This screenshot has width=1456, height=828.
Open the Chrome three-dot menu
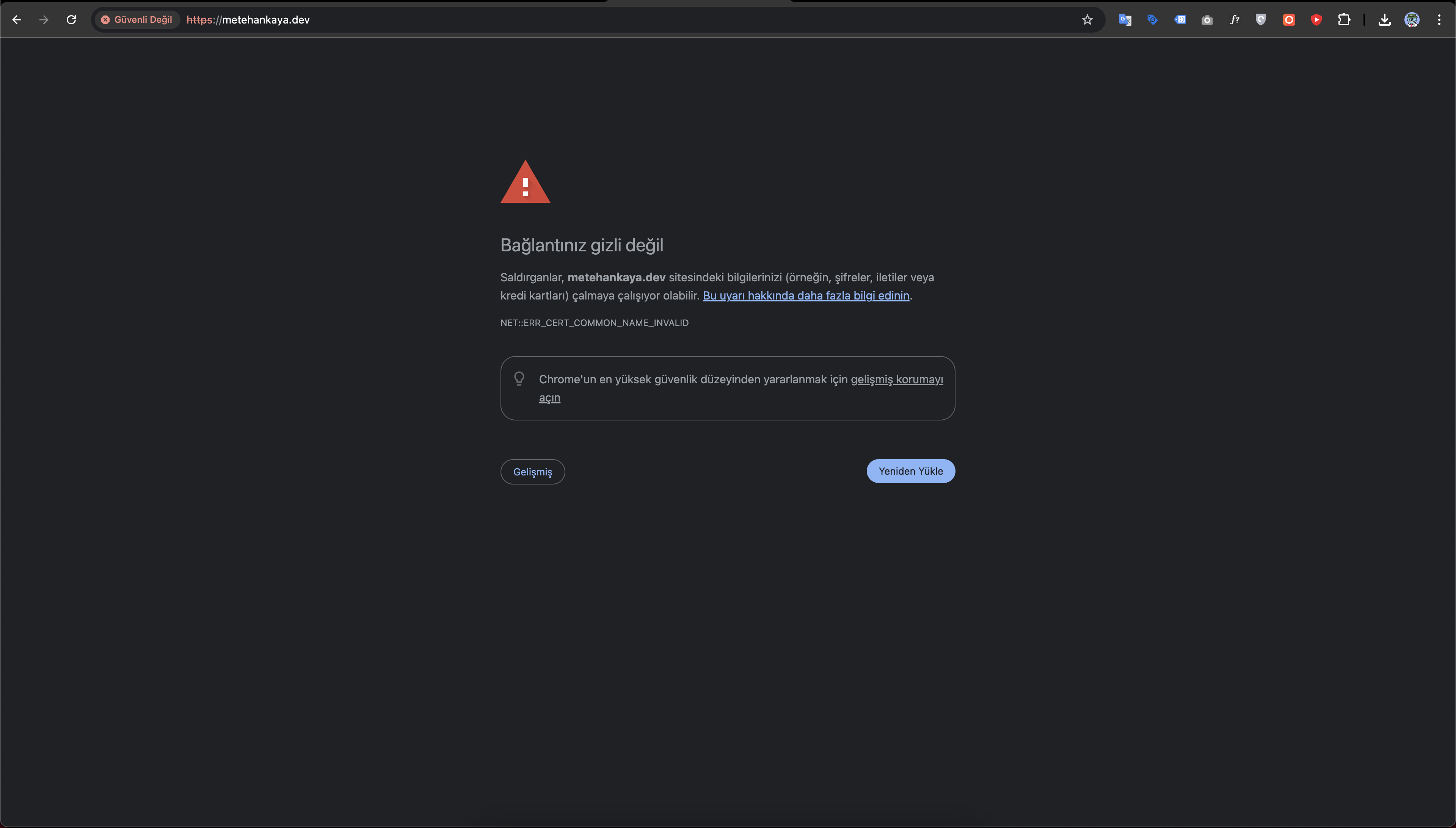(1439, 20)
